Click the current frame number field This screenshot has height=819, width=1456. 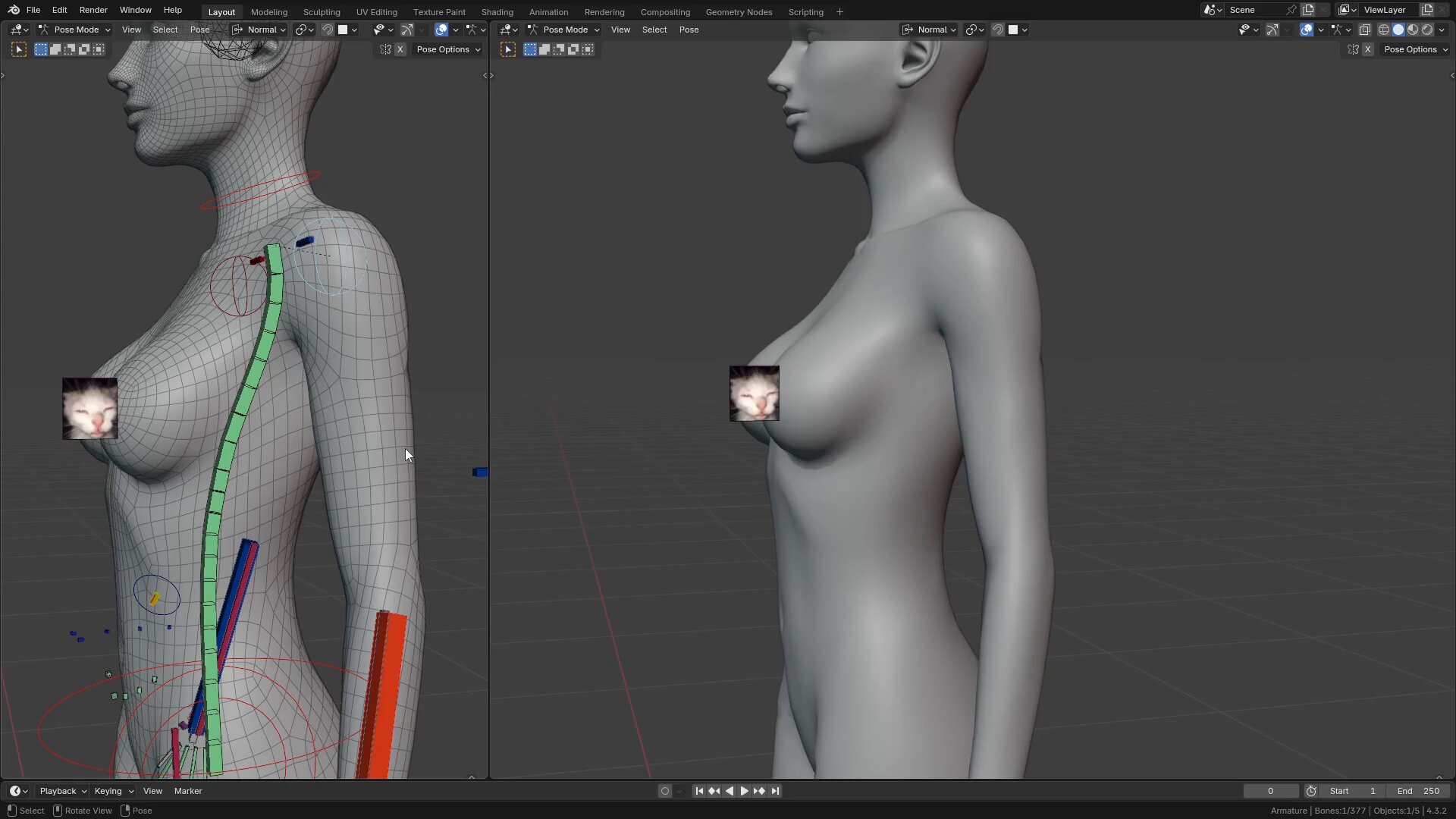1270,791
